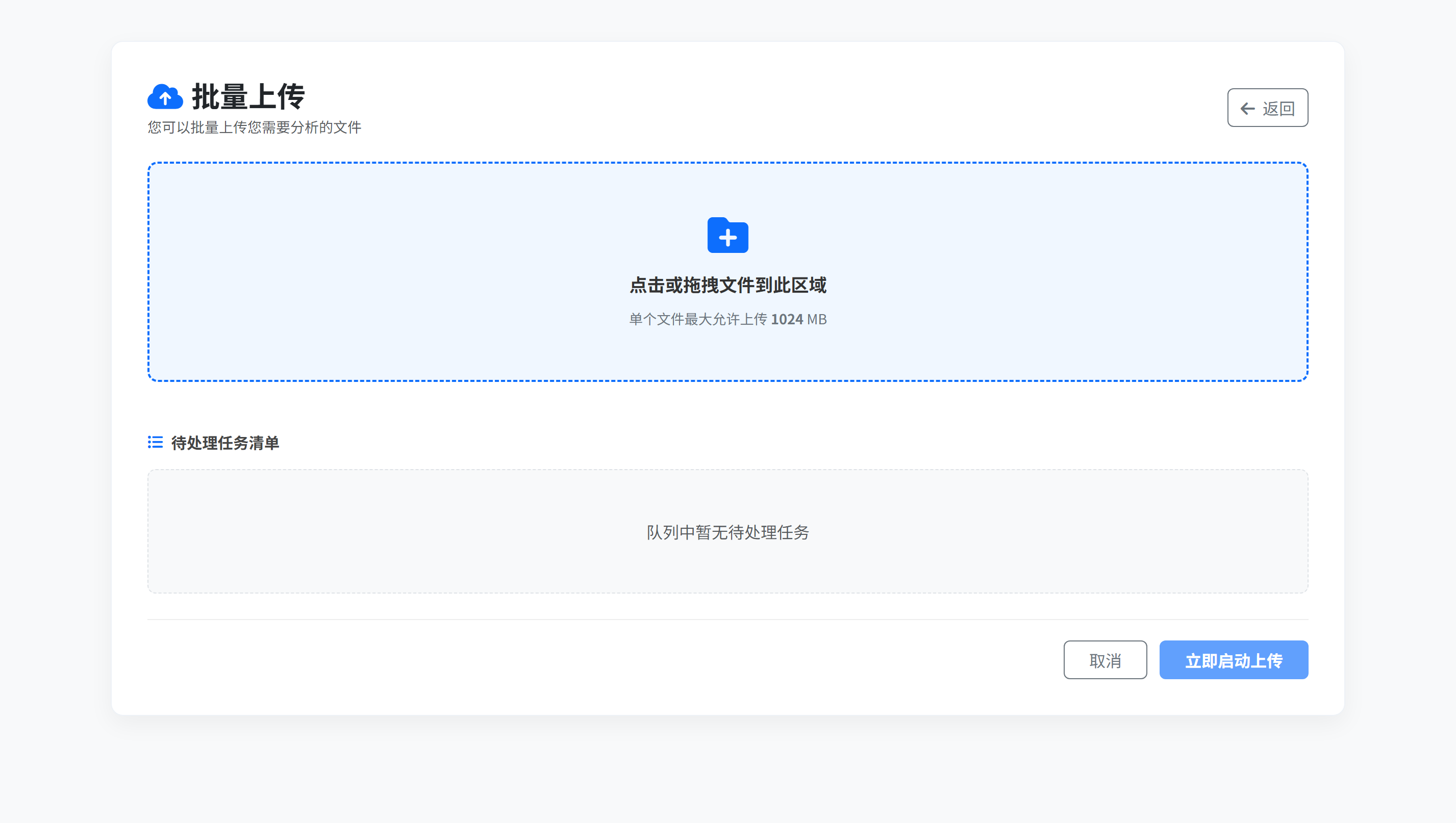
Task: Click the 返回 button to go back
Action: coord(1268,108)
